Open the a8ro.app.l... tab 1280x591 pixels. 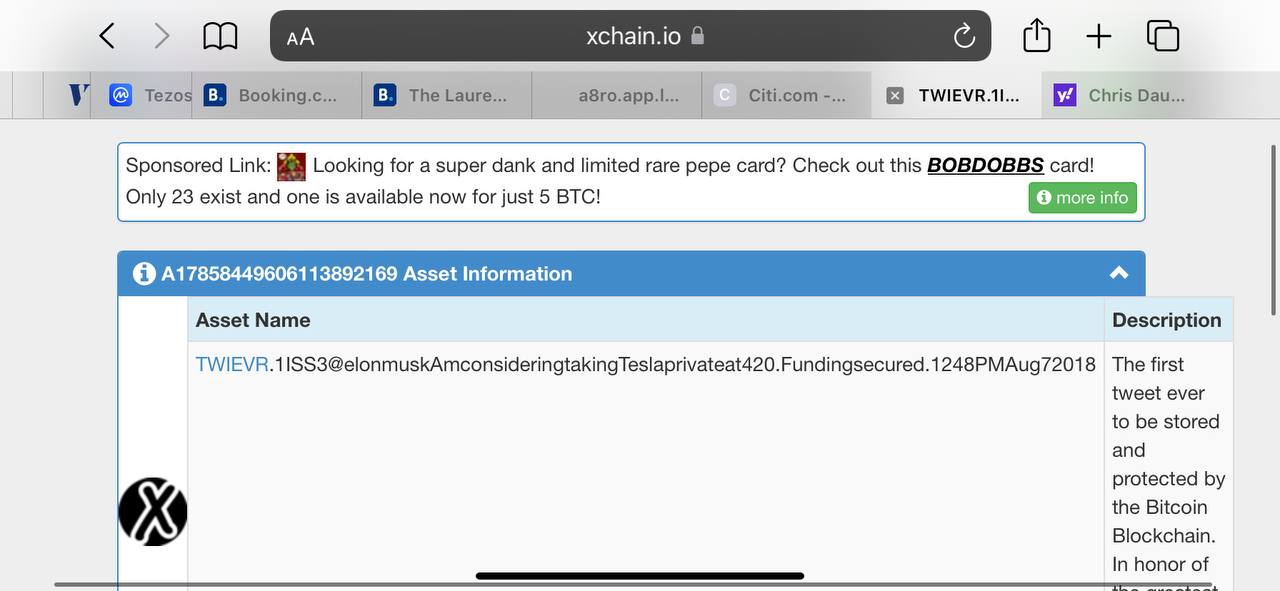click(617, 95)
